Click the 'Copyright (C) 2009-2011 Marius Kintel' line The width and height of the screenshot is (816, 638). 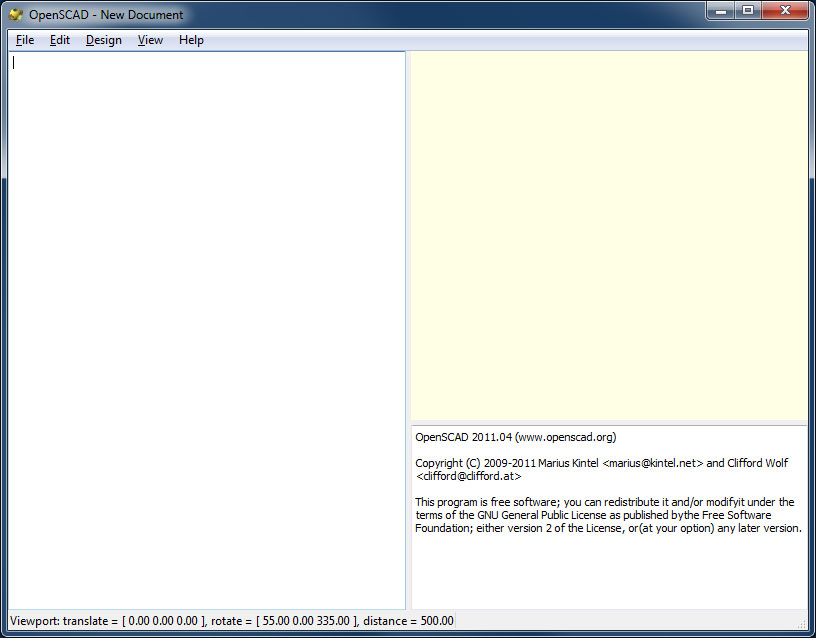[x=602, y=463]
